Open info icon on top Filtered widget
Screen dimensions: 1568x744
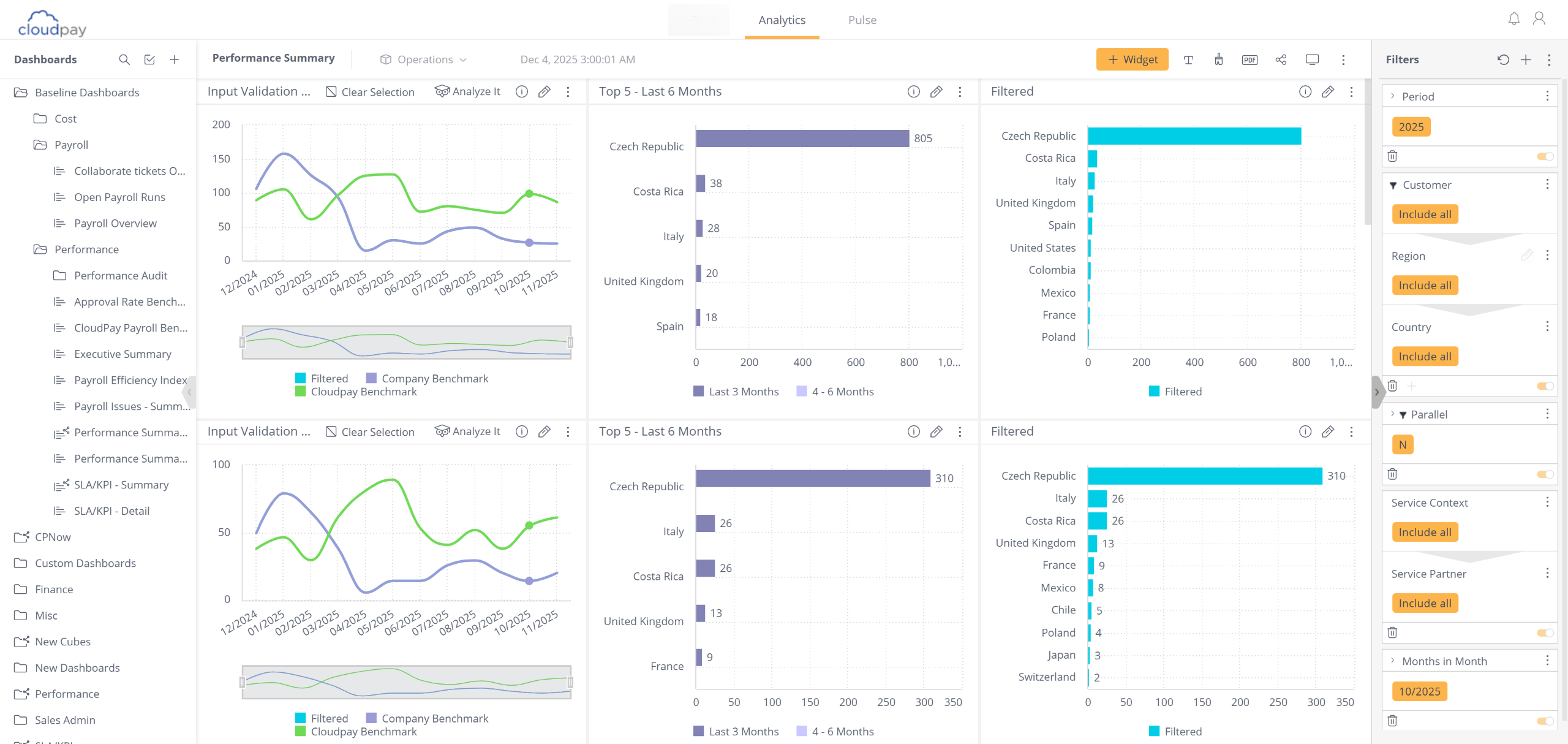[1305, 92]
